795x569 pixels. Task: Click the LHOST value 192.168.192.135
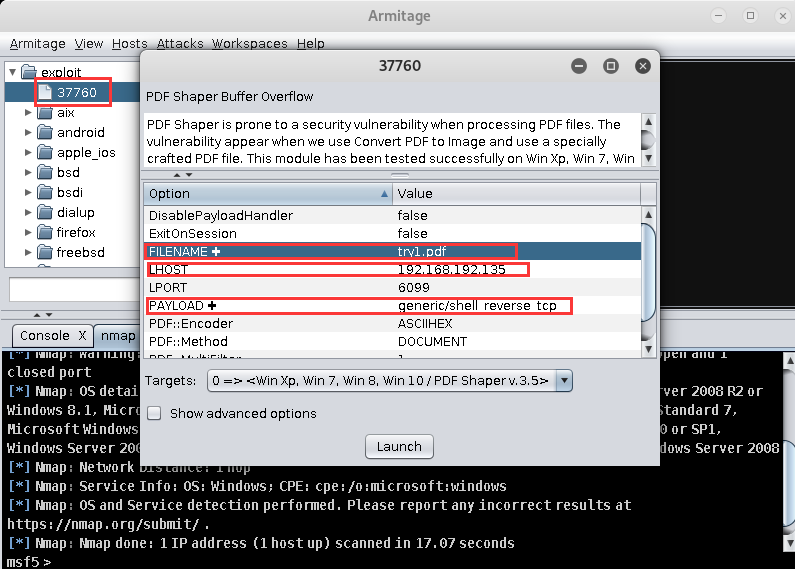point(451,269)
